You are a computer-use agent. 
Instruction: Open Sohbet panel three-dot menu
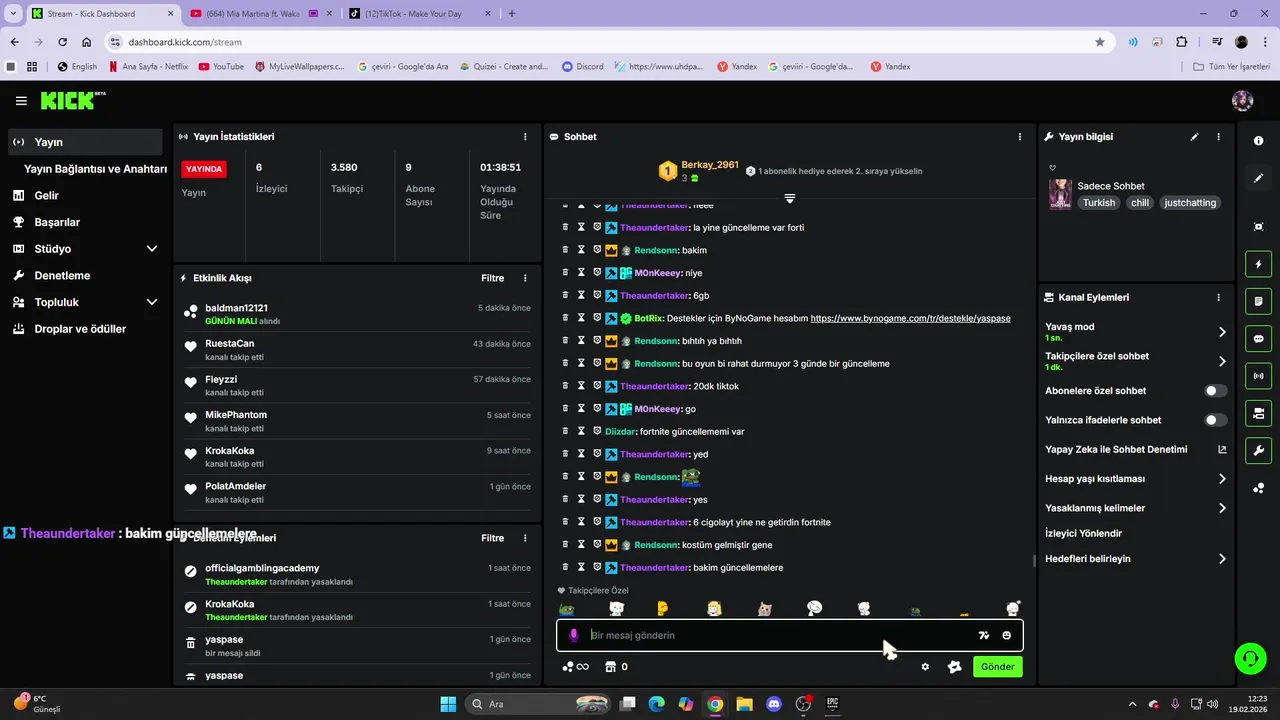(1020, 137)
